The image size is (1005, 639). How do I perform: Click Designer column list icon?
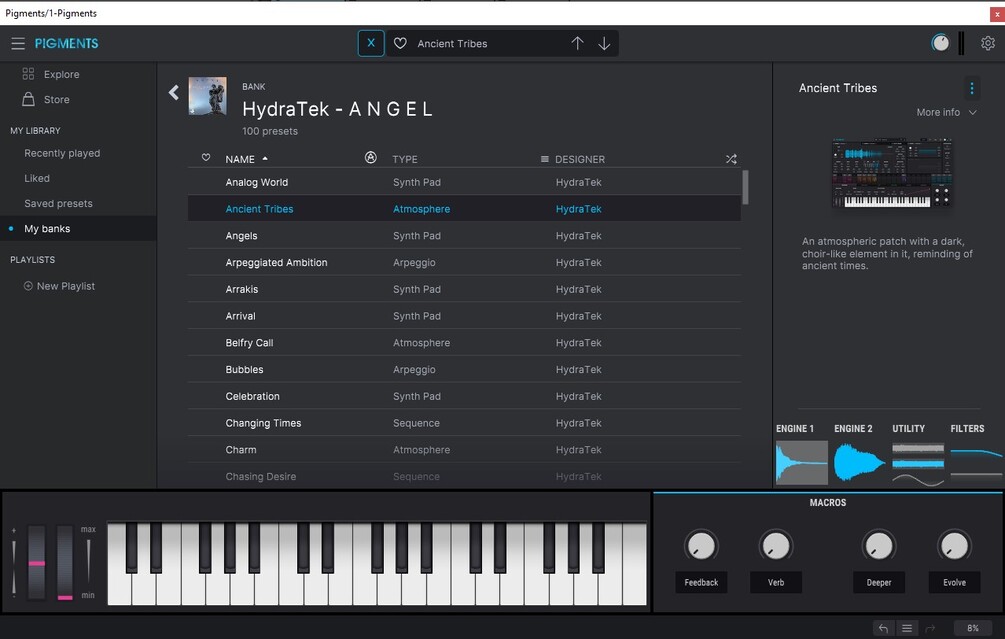pos(545,159)
